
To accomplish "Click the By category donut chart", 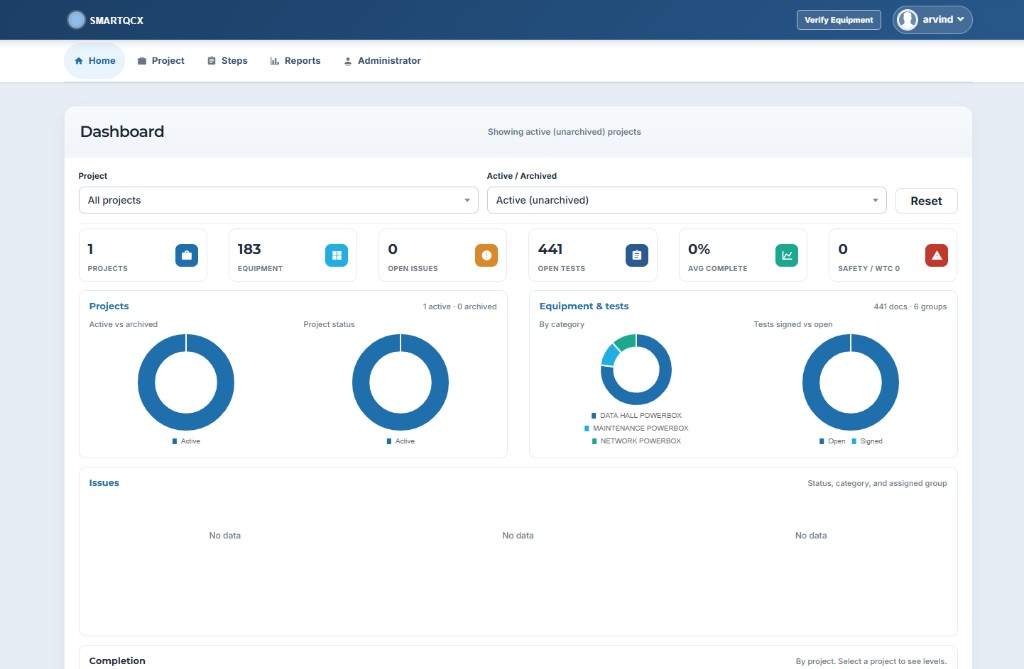I will click(636, 369).
